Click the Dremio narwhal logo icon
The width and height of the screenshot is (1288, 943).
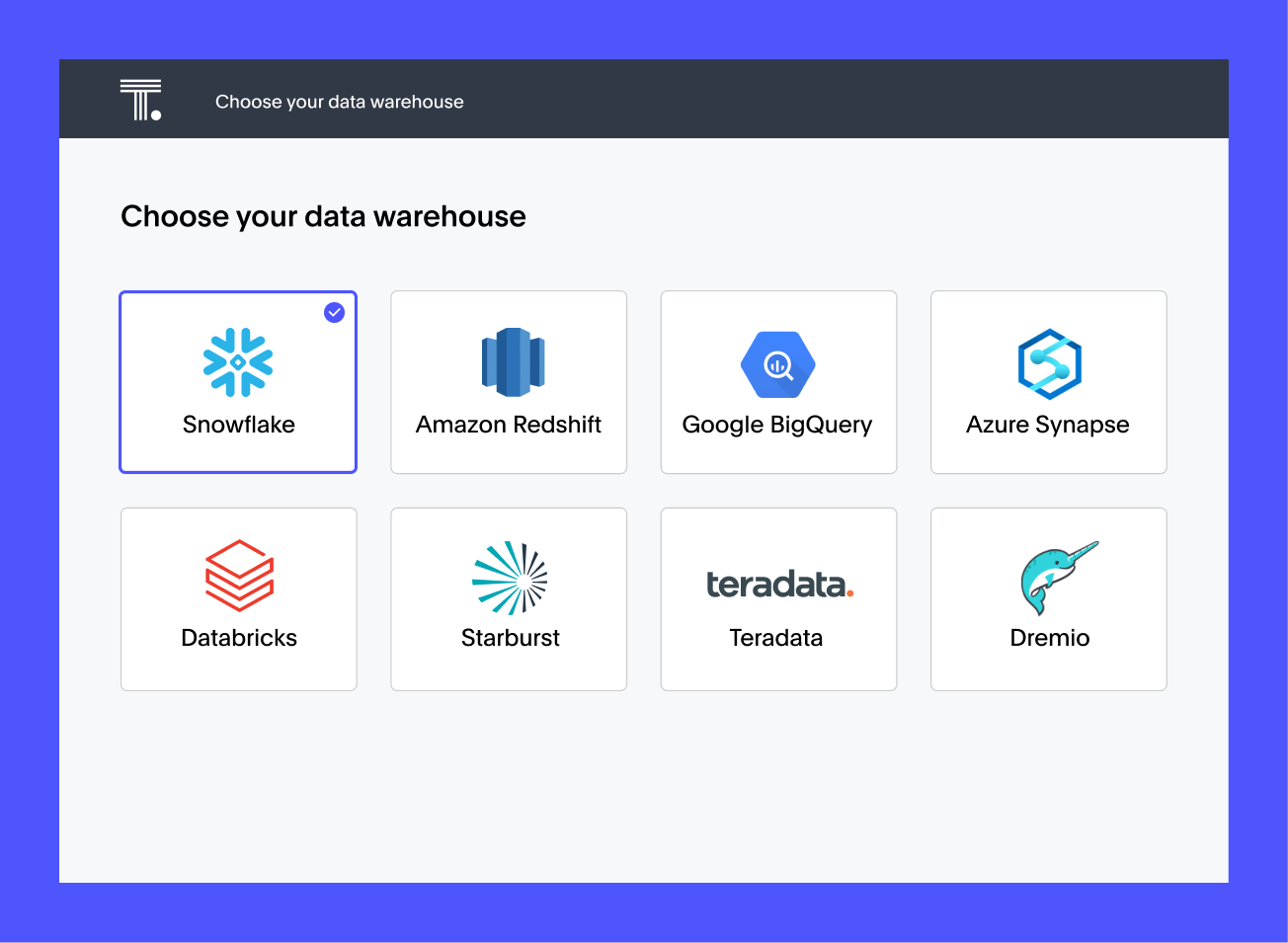point(1059,578)
